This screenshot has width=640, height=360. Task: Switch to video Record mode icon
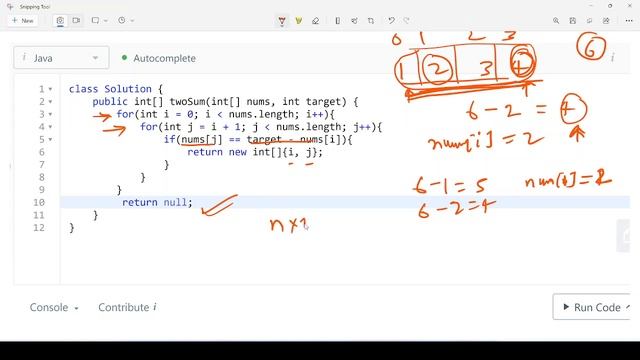[x=76, y=20]
